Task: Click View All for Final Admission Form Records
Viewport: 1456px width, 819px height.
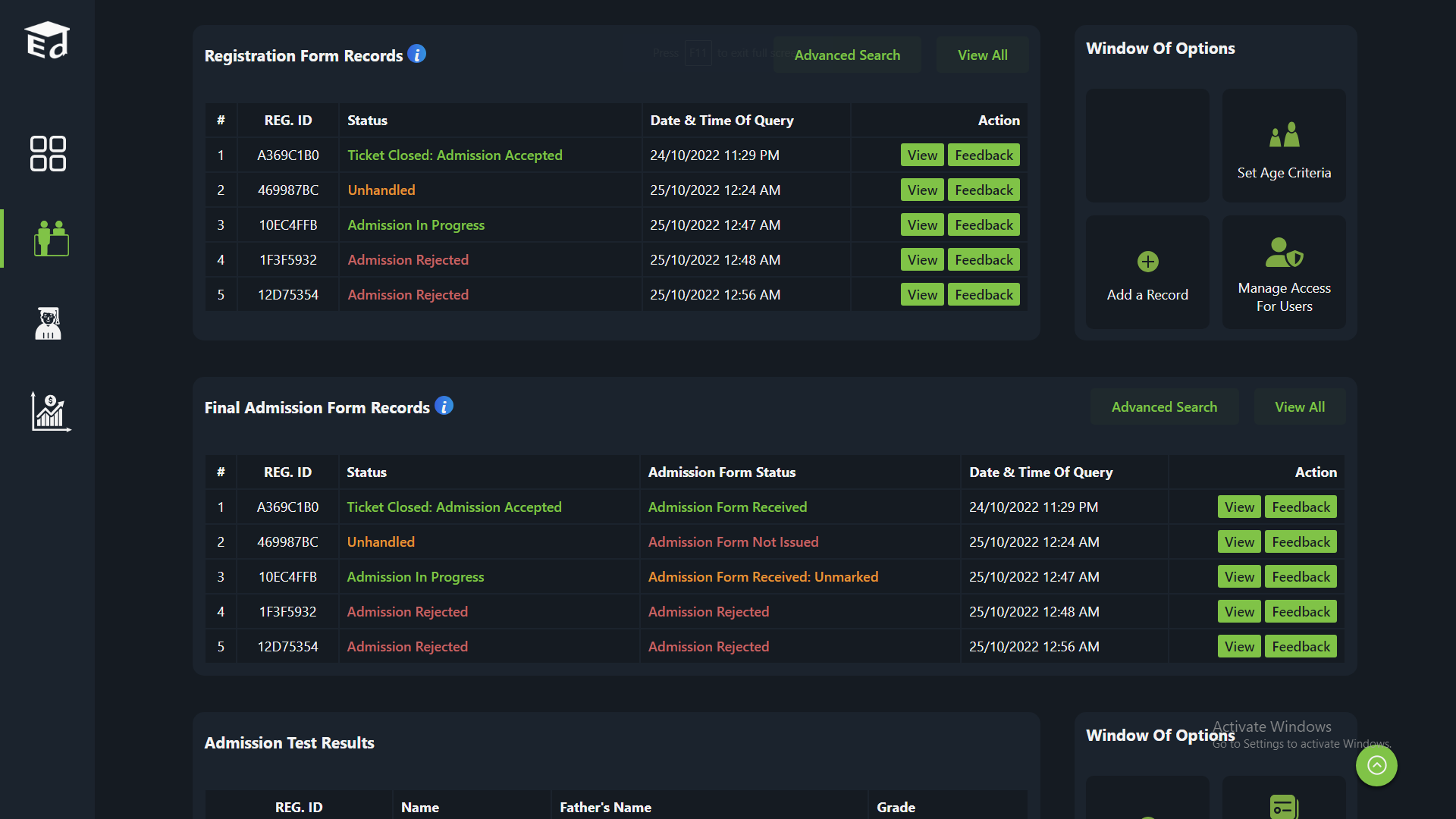Action: (1300, 407)
